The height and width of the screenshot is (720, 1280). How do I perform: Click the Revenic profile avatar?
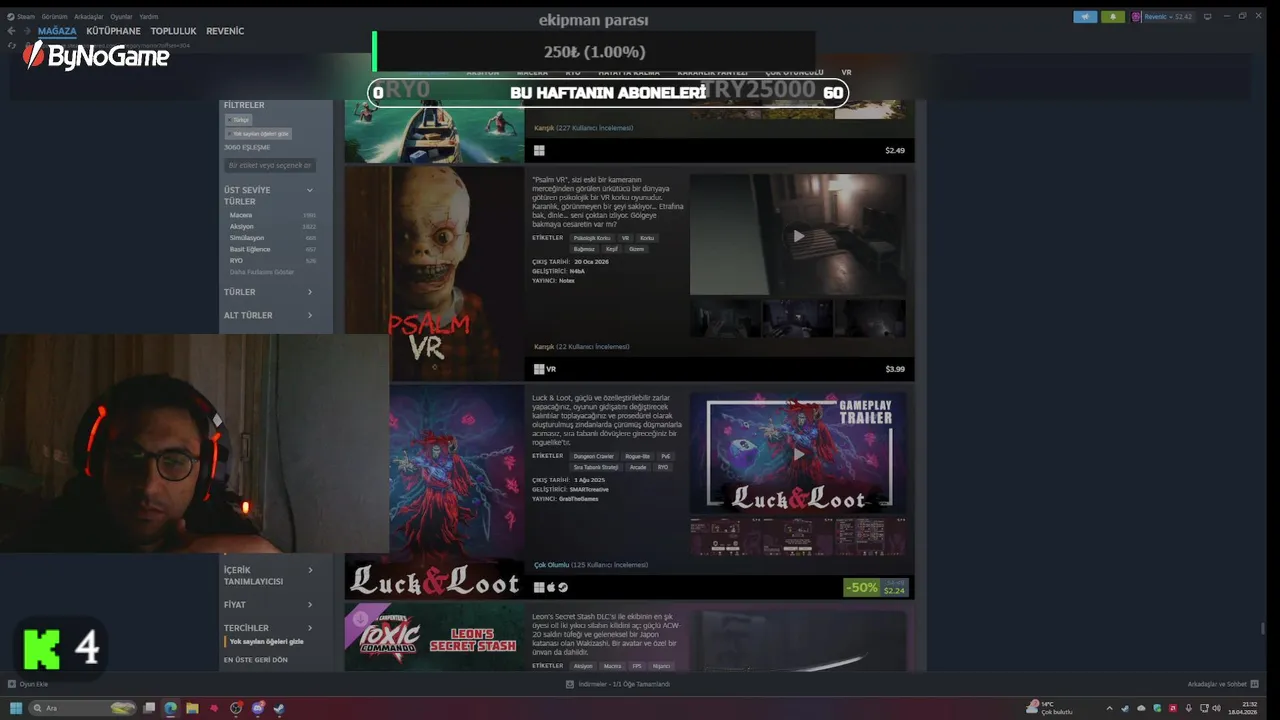point(1137,17)
